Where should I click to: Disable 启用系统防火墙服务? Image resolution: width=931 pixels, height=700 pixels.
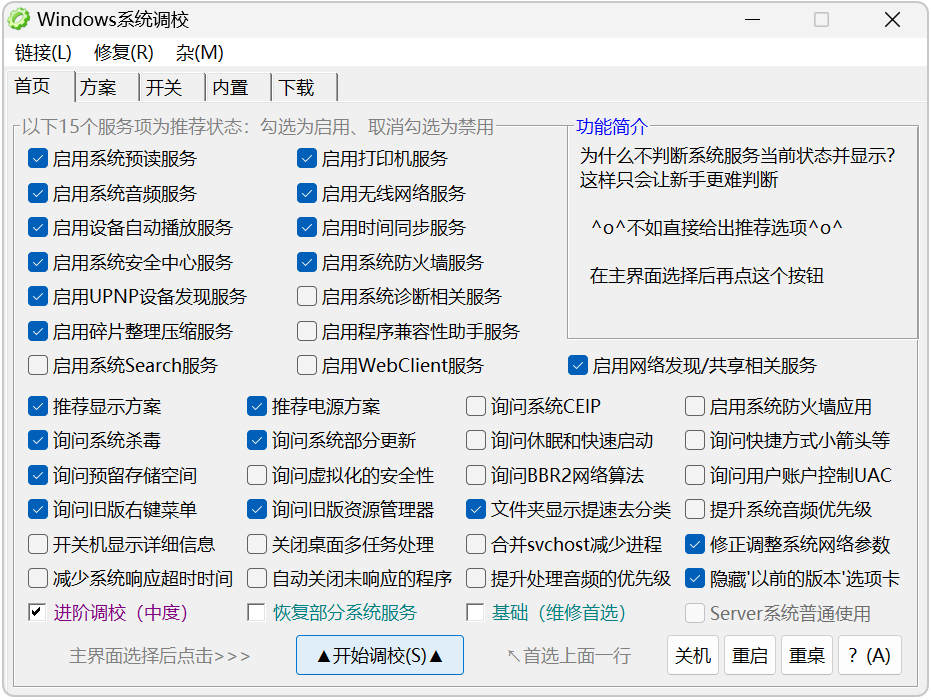click(307, 262)
